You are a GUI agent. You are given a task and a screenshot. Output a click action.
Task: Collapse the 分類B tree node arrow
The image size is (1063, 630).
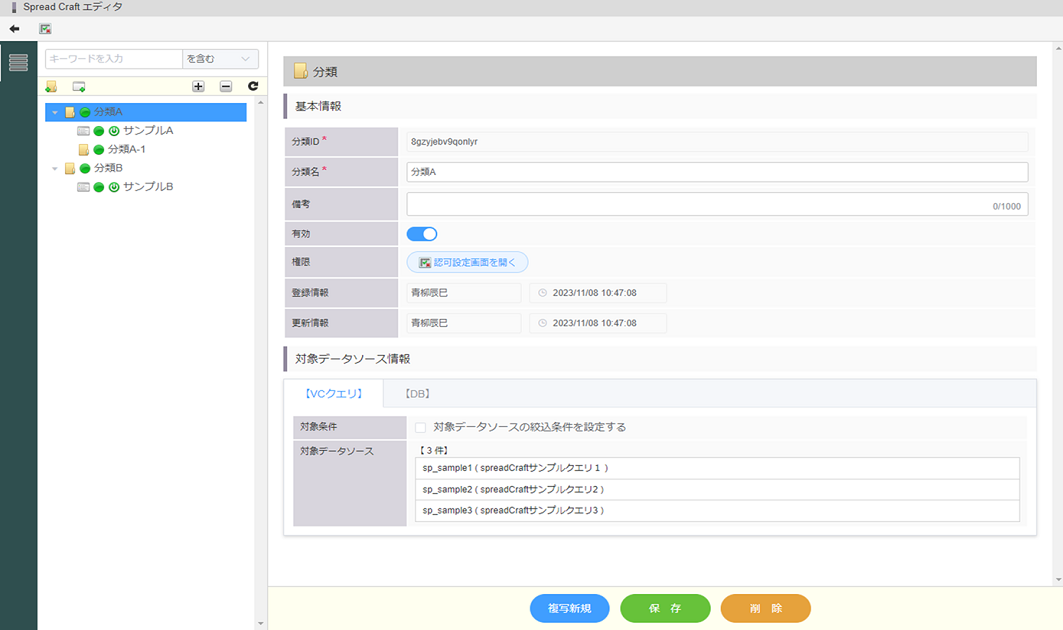pos(55,168)
